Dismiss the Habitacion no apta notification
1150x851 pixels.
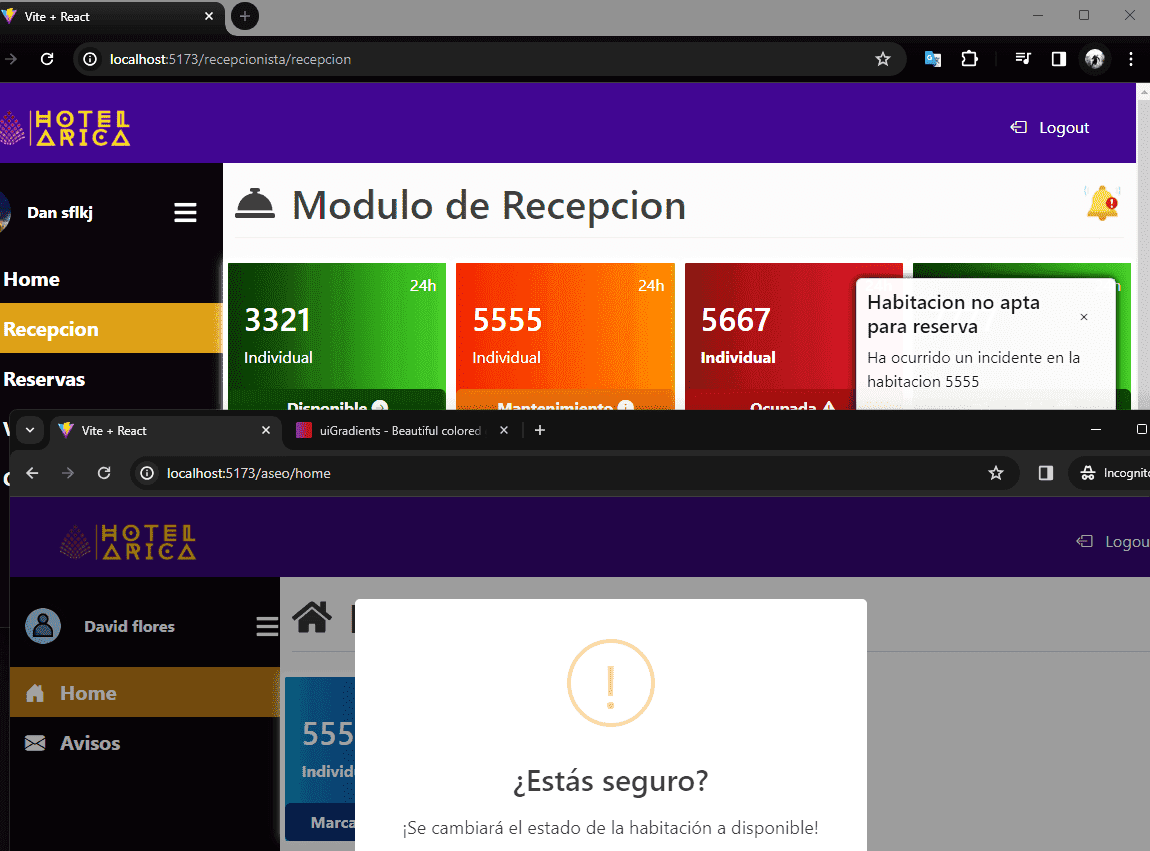point(1084,317)
